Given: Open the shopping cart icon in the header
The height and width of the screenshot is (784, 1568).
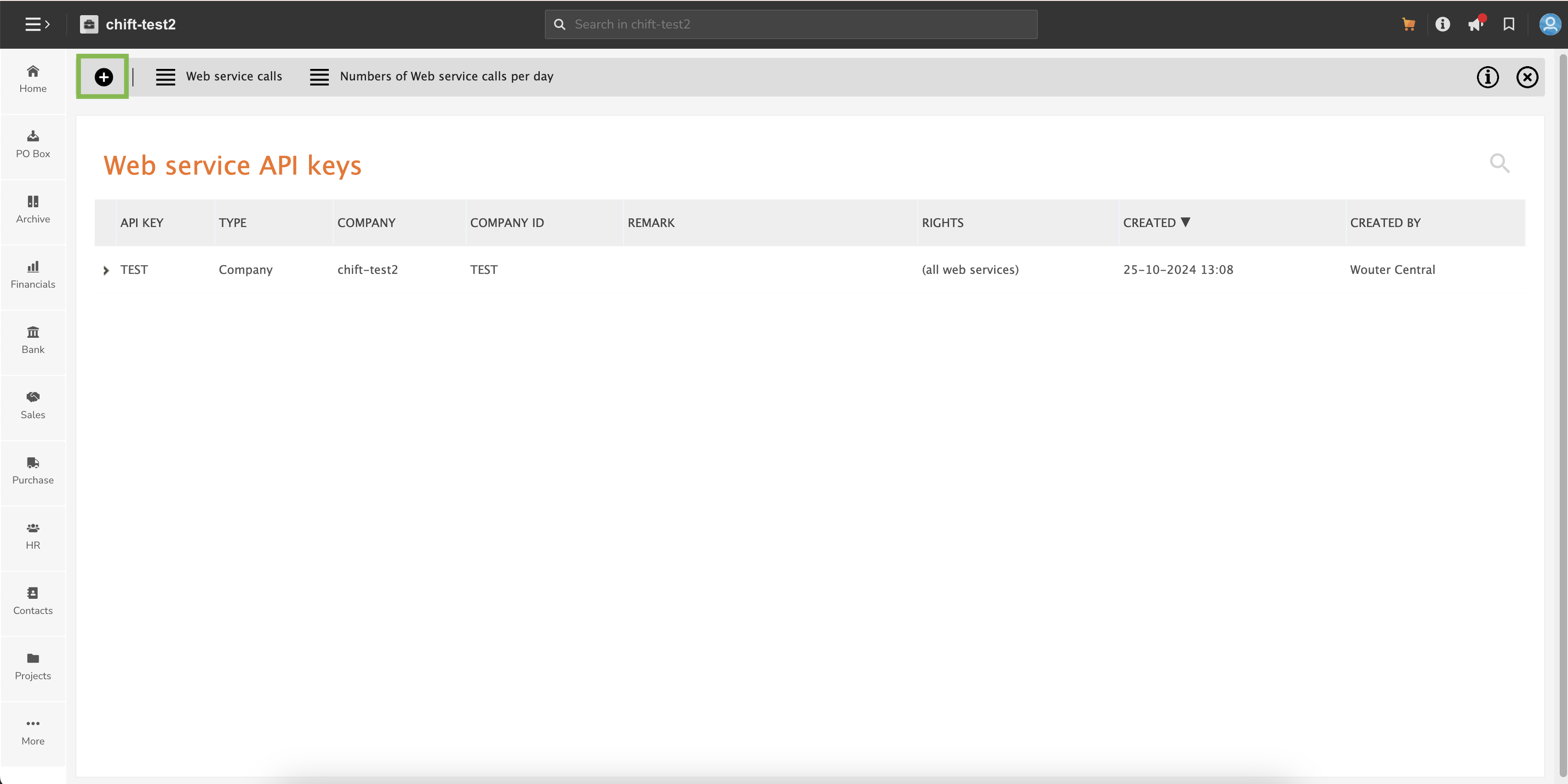Looking at the screenshot, I should (1408, 24).
